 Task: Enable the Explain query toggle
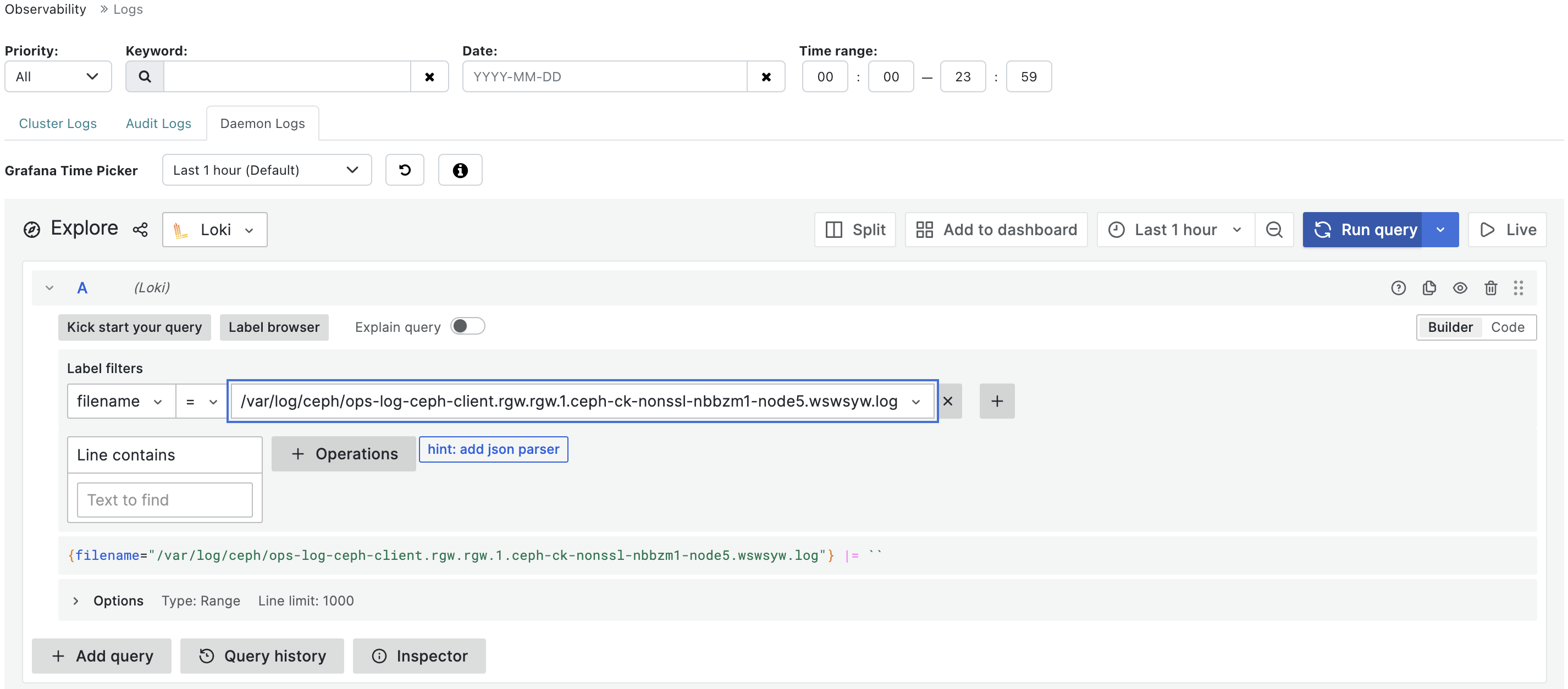(x=468, y=326)
